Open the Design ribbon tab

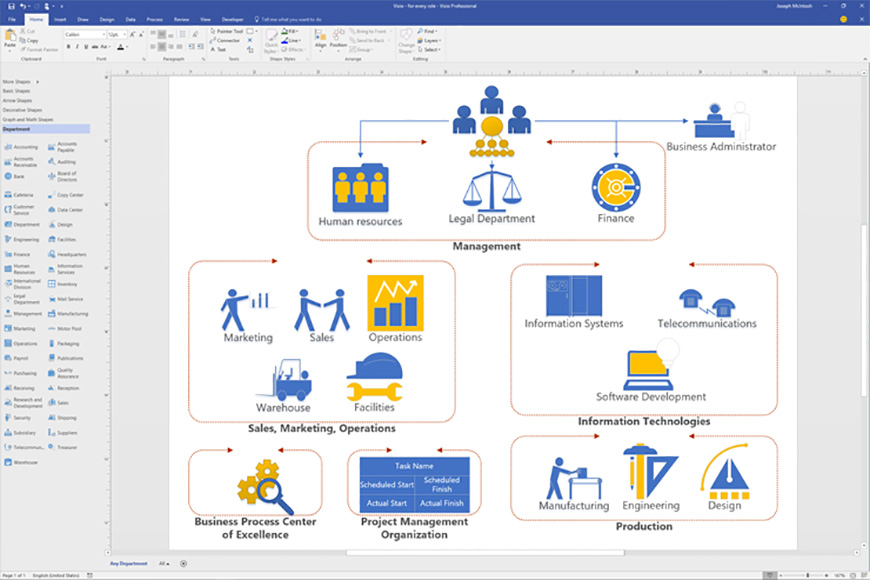coord(106,19)
